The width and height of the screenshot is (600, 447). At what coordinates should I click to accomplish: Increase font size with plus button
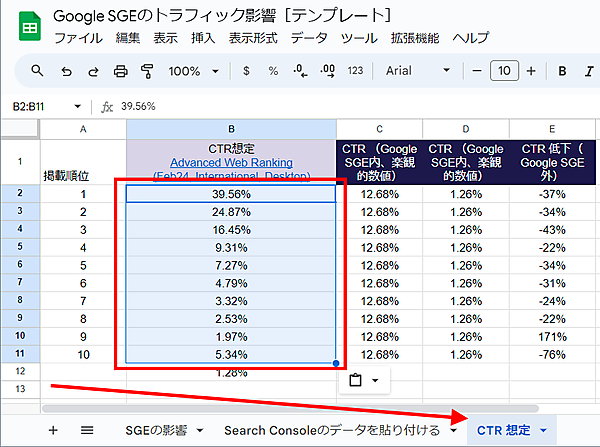pyautogui.click(x=531, y=71)
